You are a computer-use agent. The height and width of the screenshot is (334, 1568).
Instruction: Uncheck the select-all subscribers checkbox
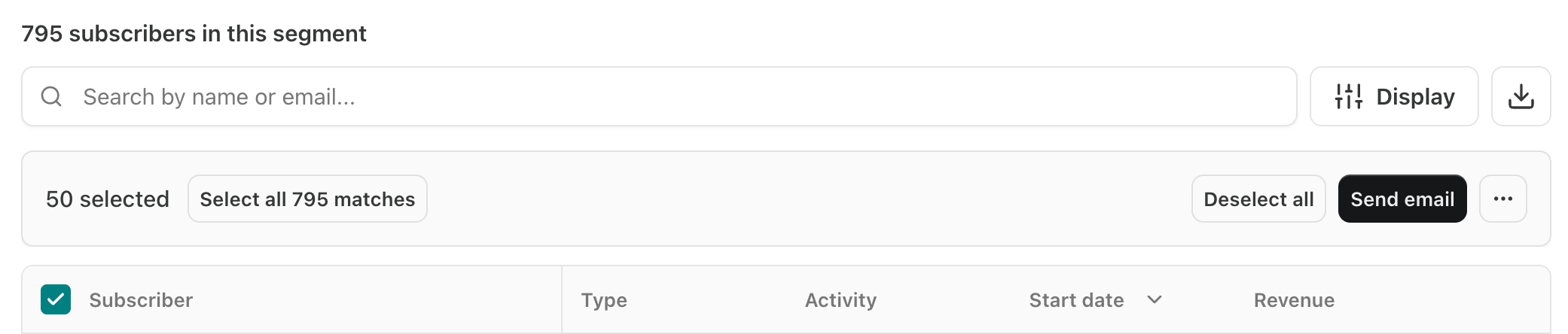[x=56, y=299]
